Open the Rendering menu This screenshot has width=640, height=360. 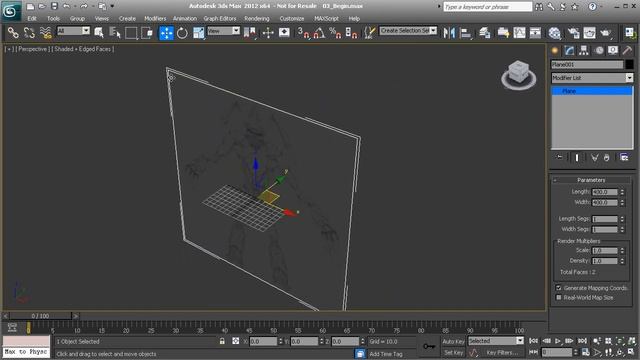(257, 18)
